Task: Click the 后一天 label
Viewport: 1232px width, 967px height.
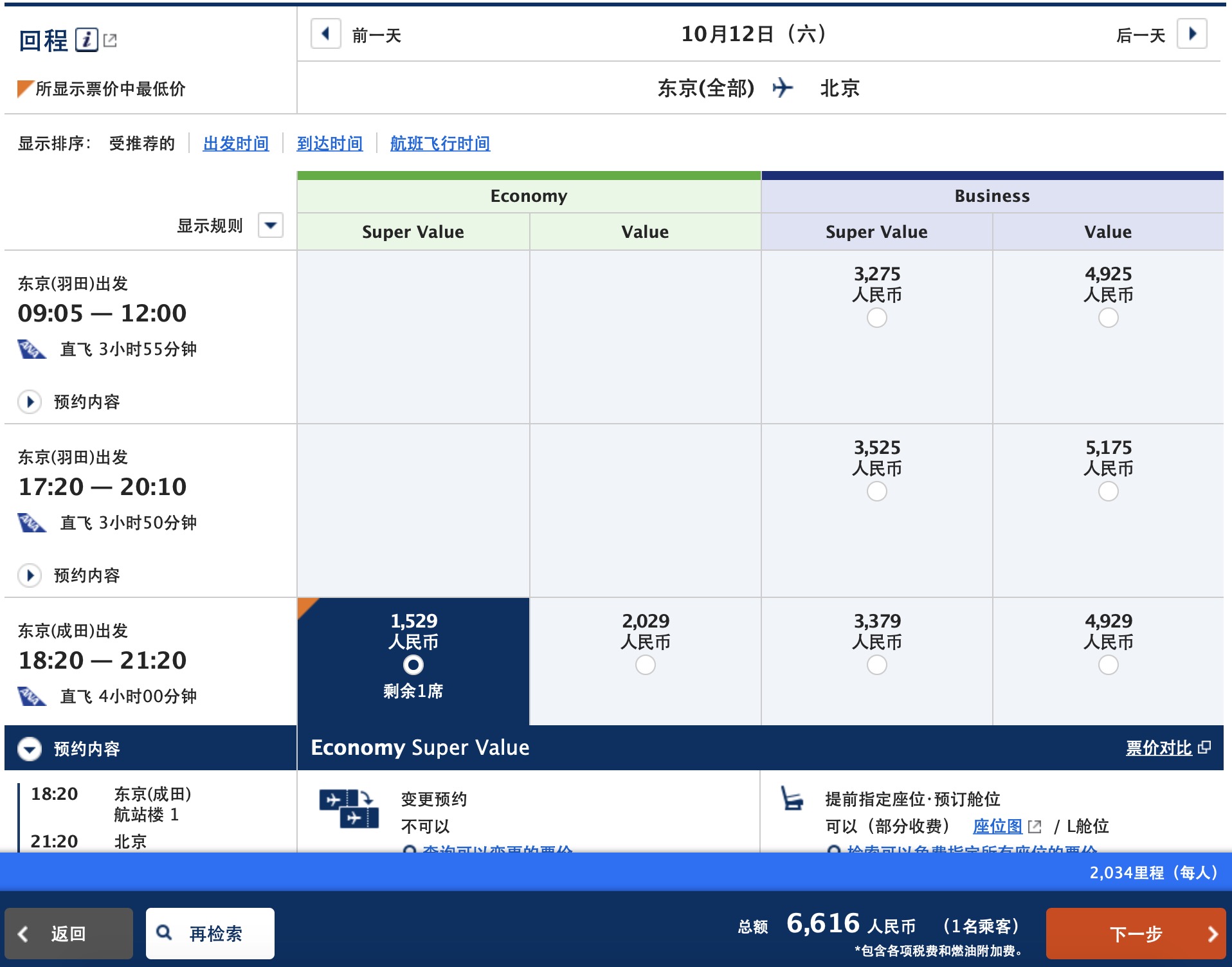Action: click(x=1141, y=35)
